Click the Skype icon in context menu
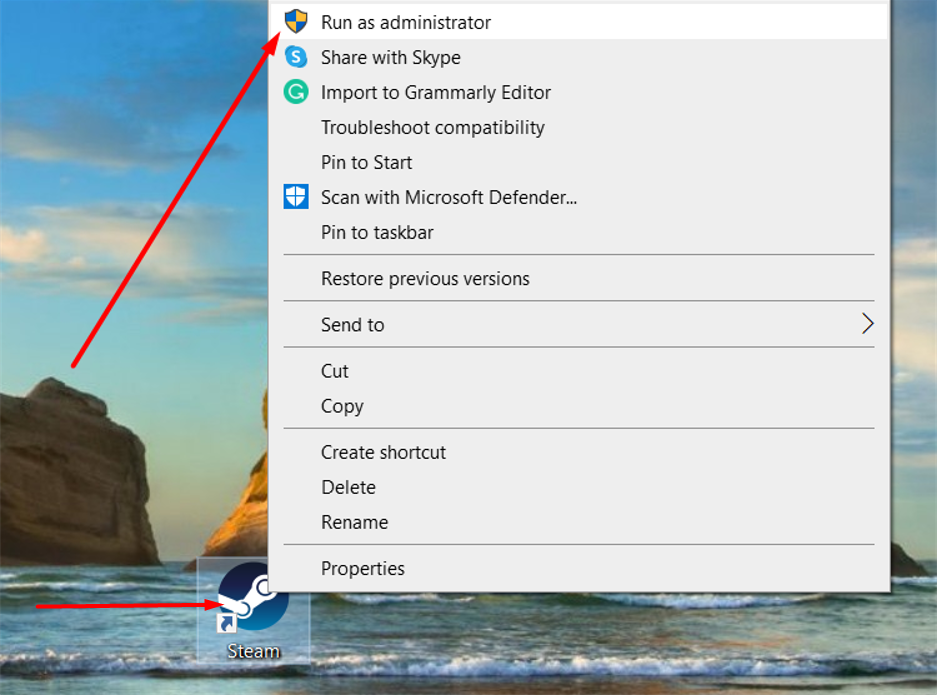Screen dimensions: 937x696 pos(295,57)
